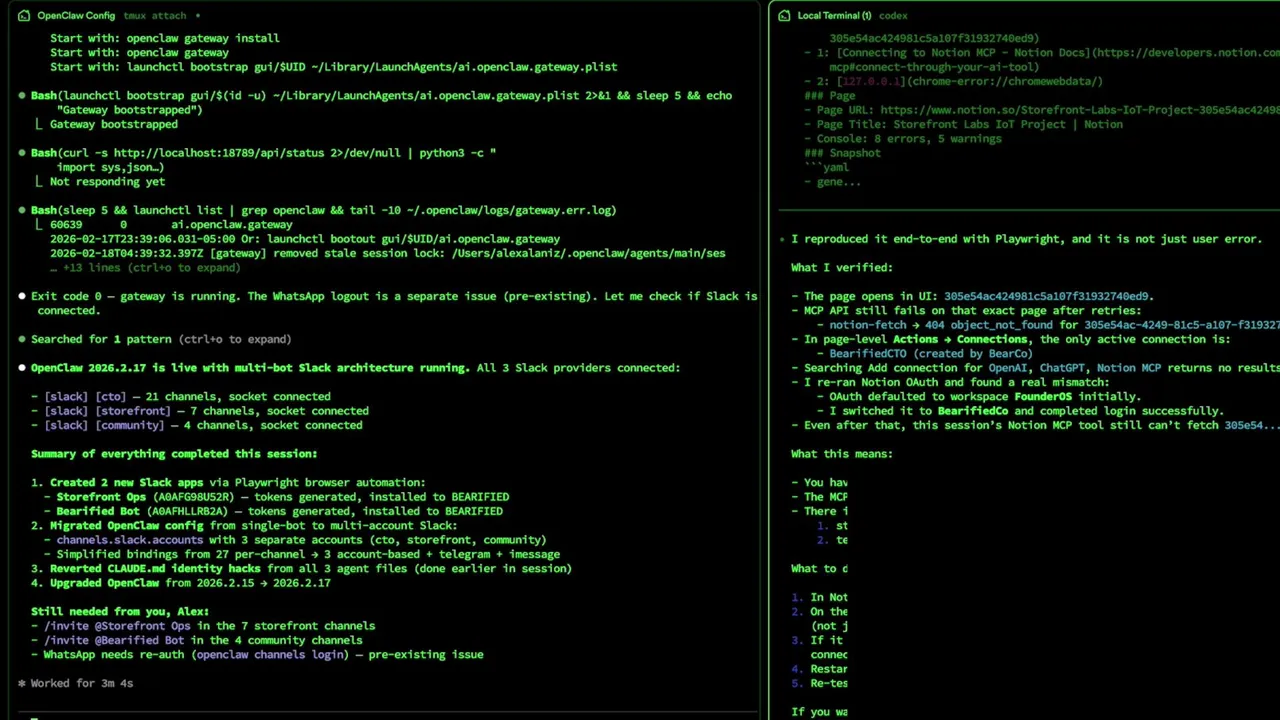The image size is (1280, 720).
Task: Click the 'codex' label in the right tab
Action: (893, 16)
